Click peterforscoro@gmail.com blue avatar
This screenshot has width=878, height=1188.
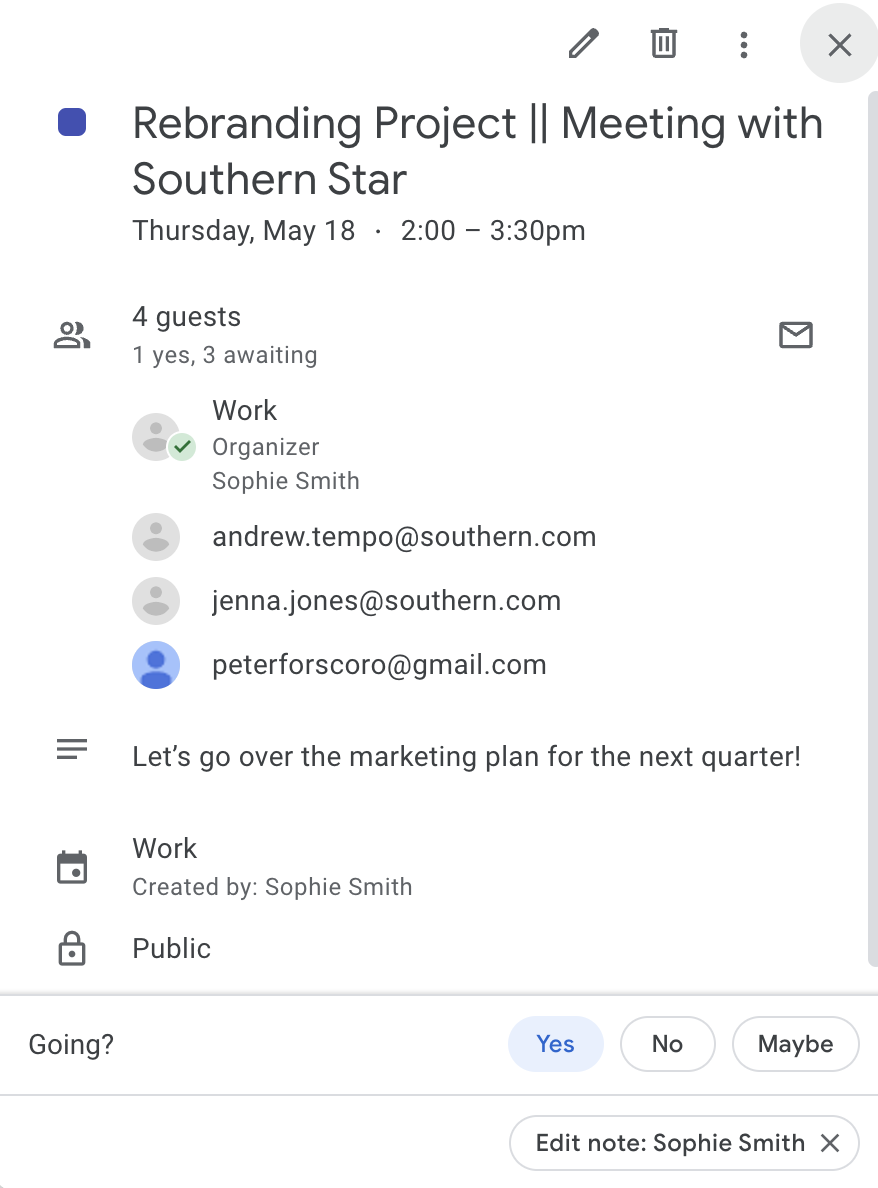[156, 664]
